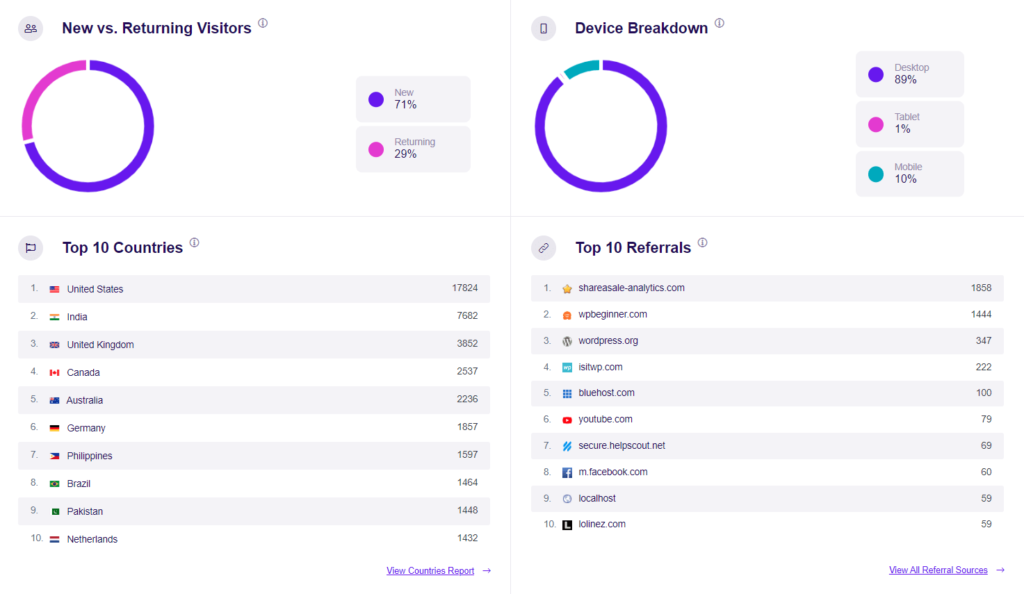Click the Mobile 10% legend entry

pyautogui.click(x=909, y=174)
